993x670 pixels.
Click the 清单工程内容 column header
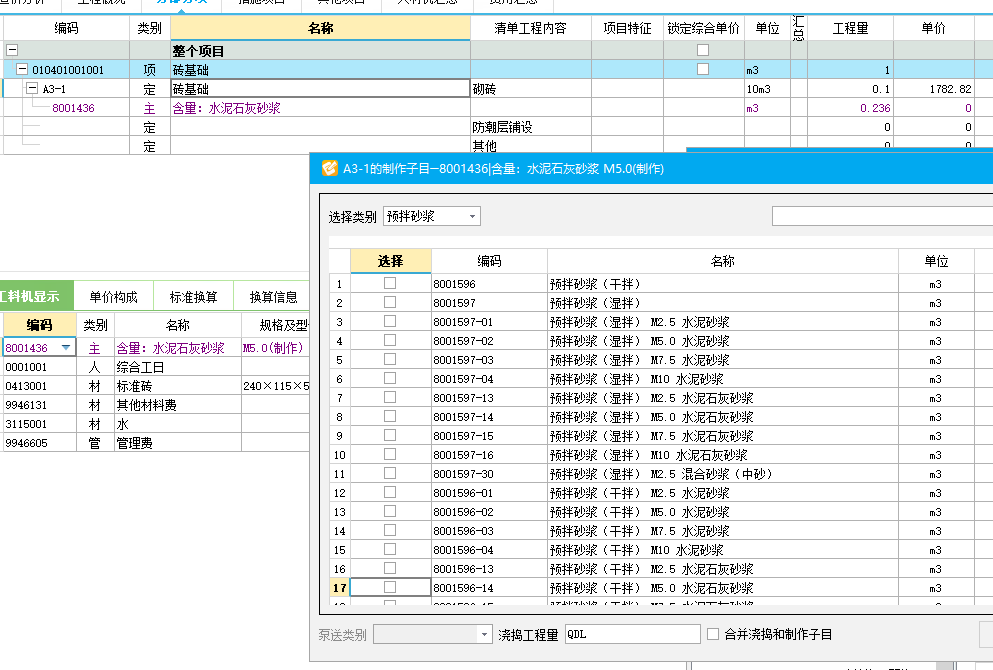pyautogui.click(x=531, y=28)
